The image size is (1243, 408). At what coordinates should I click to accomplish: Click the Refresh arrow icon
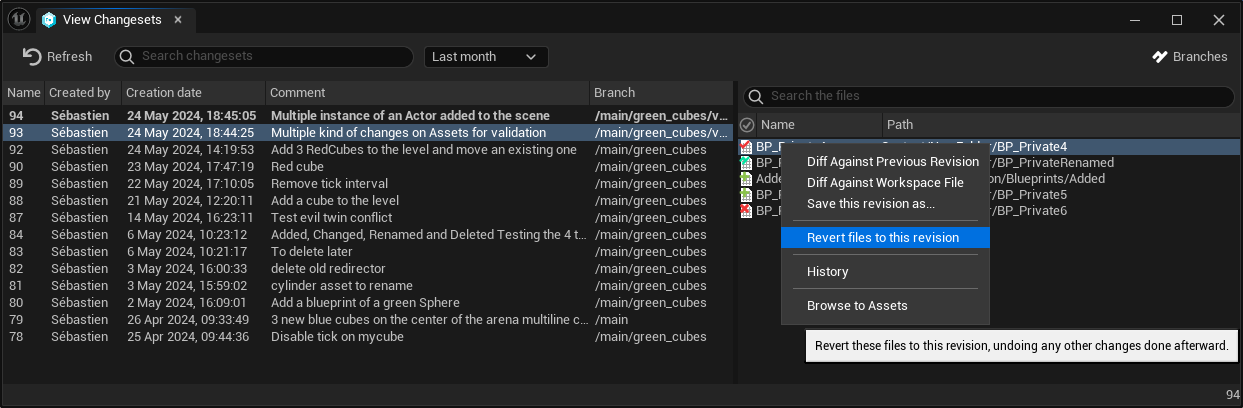coord(32,57)
